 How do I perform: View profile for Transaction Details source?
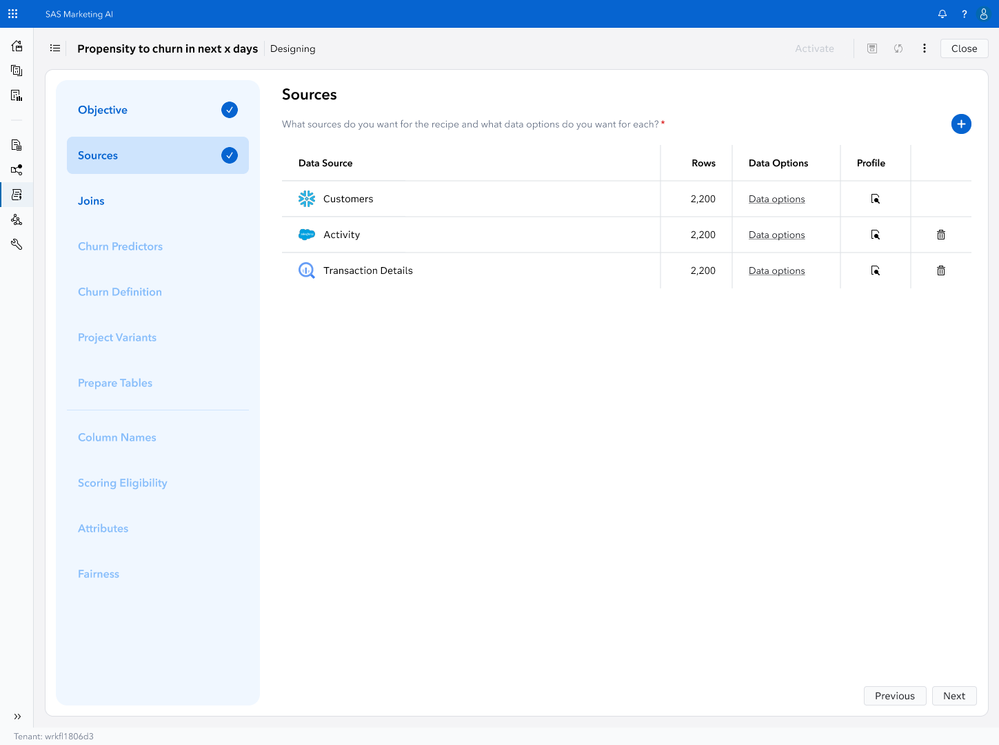pyautogui.click(x=875, y=271)
